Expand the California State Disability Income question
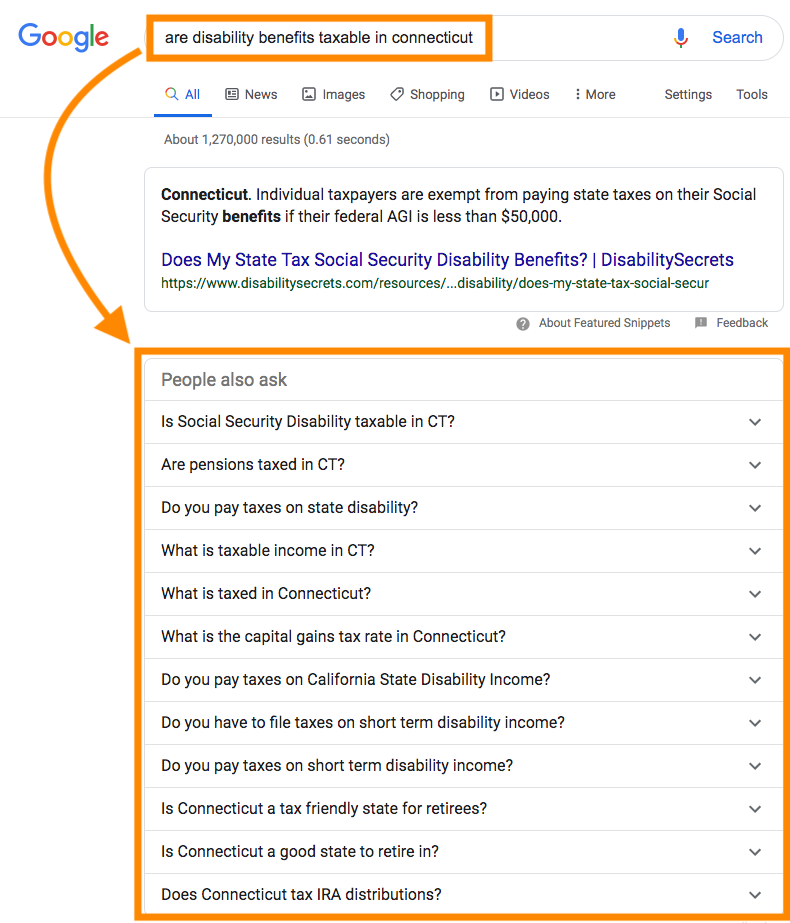 (x=463, y=680)
